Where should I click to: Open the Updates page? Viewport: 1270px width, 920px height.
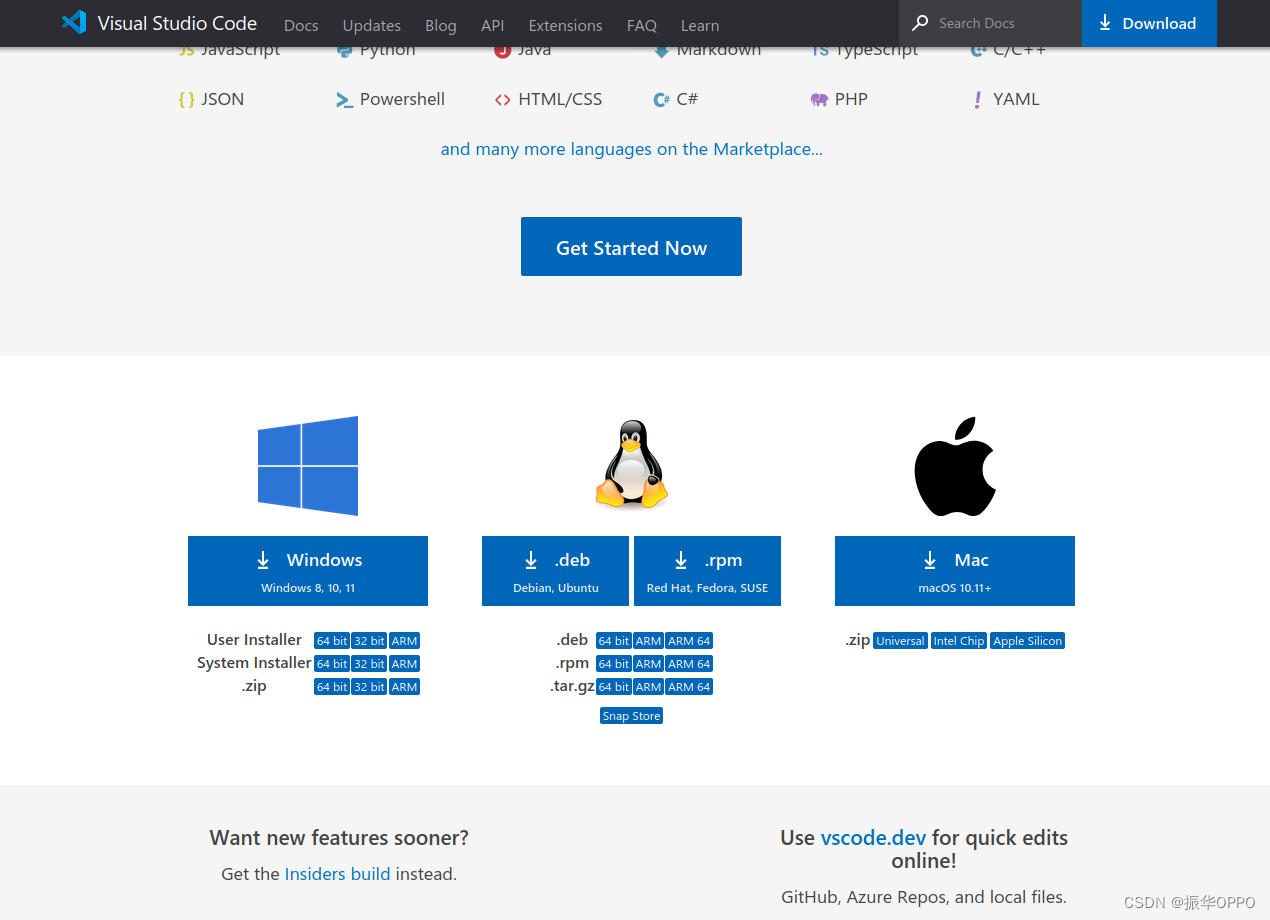coord(372,25)
